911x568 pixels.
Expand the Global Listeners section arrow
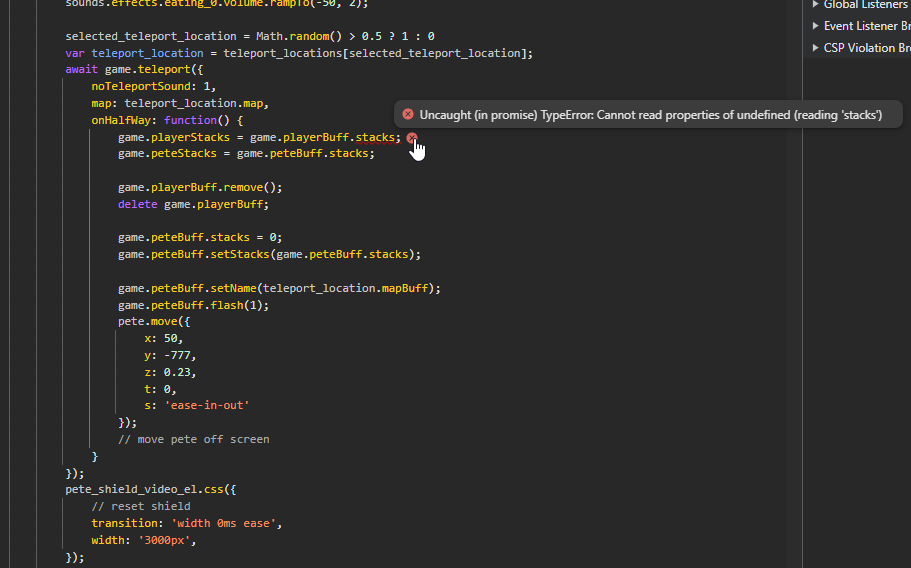(815, 4)
